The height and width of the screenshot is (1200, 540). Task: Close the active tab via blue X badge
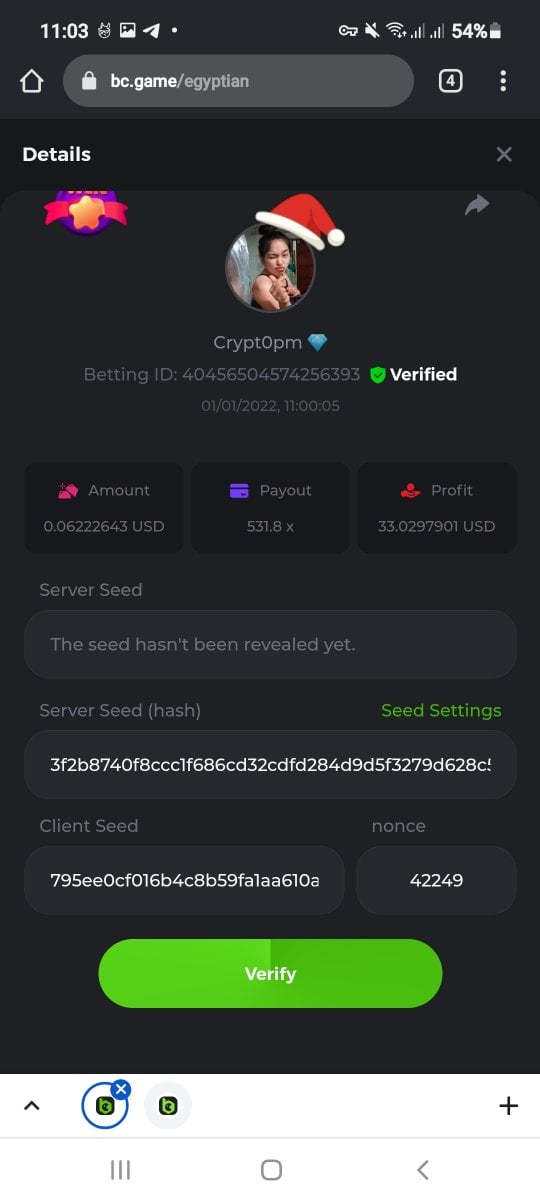coord(121,1088)
